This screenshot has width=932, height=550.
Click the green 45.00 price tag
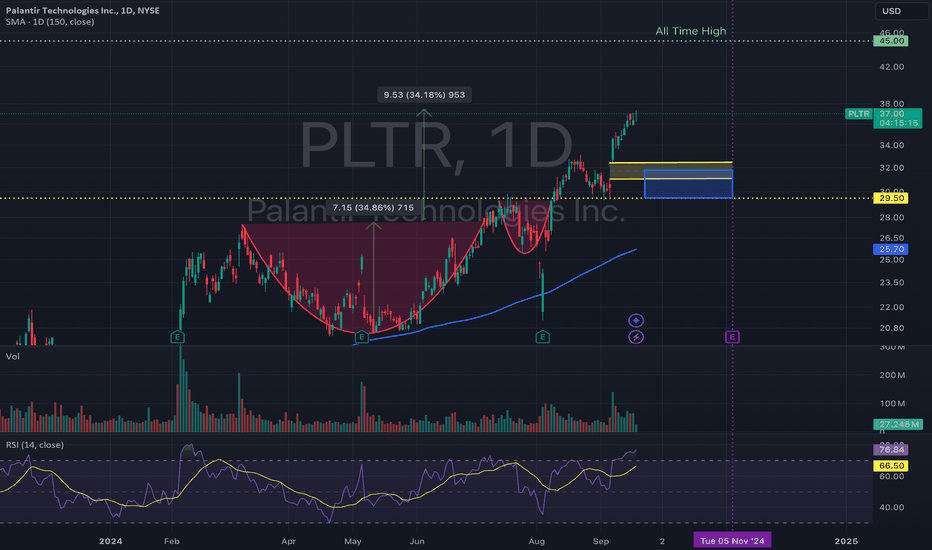(x=890, y=41)
